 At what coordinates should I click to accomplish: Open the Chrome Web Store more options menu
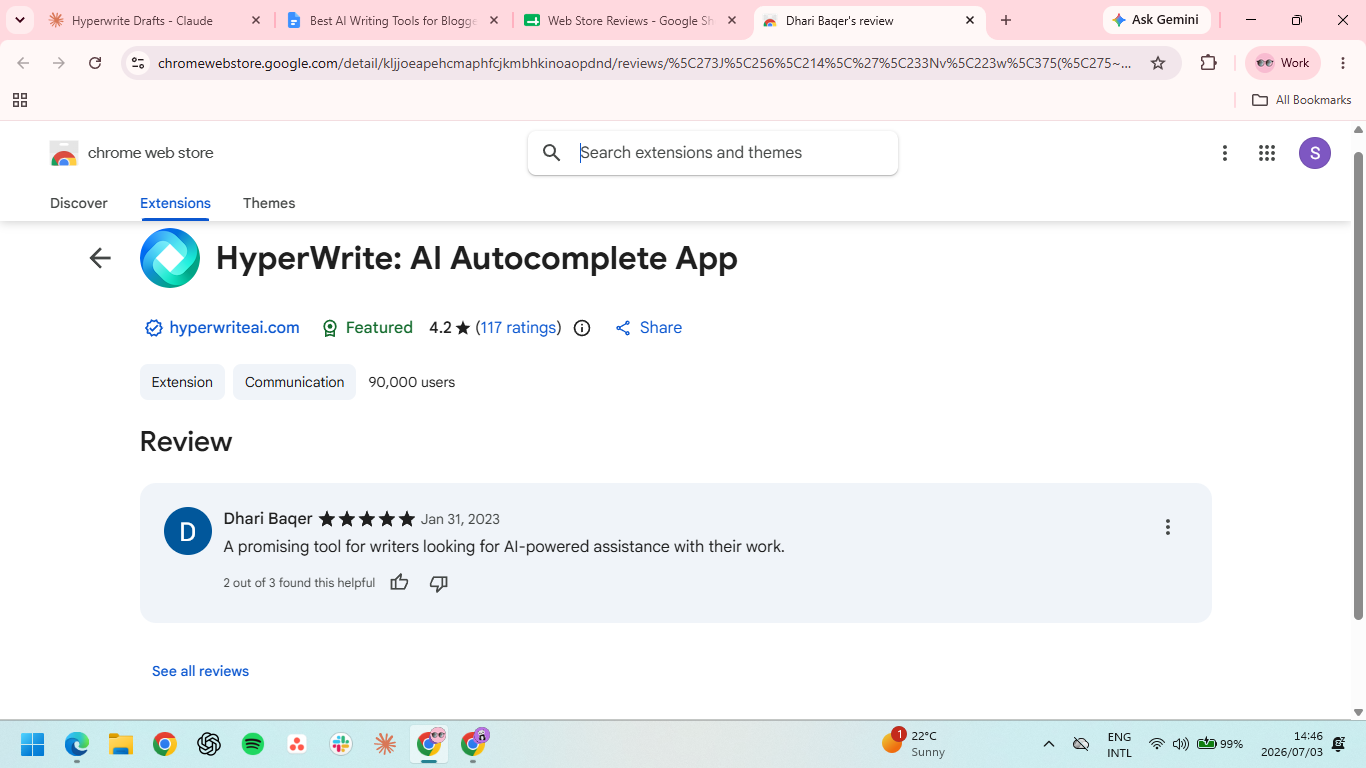click(x=1224, y=153)
